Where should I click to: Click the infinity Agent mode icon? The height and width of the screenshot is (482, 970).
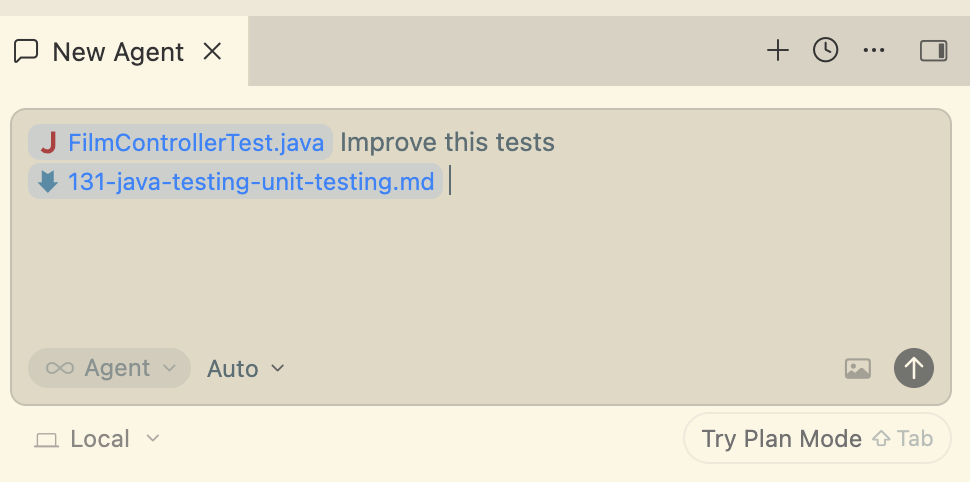click(60, 368)
